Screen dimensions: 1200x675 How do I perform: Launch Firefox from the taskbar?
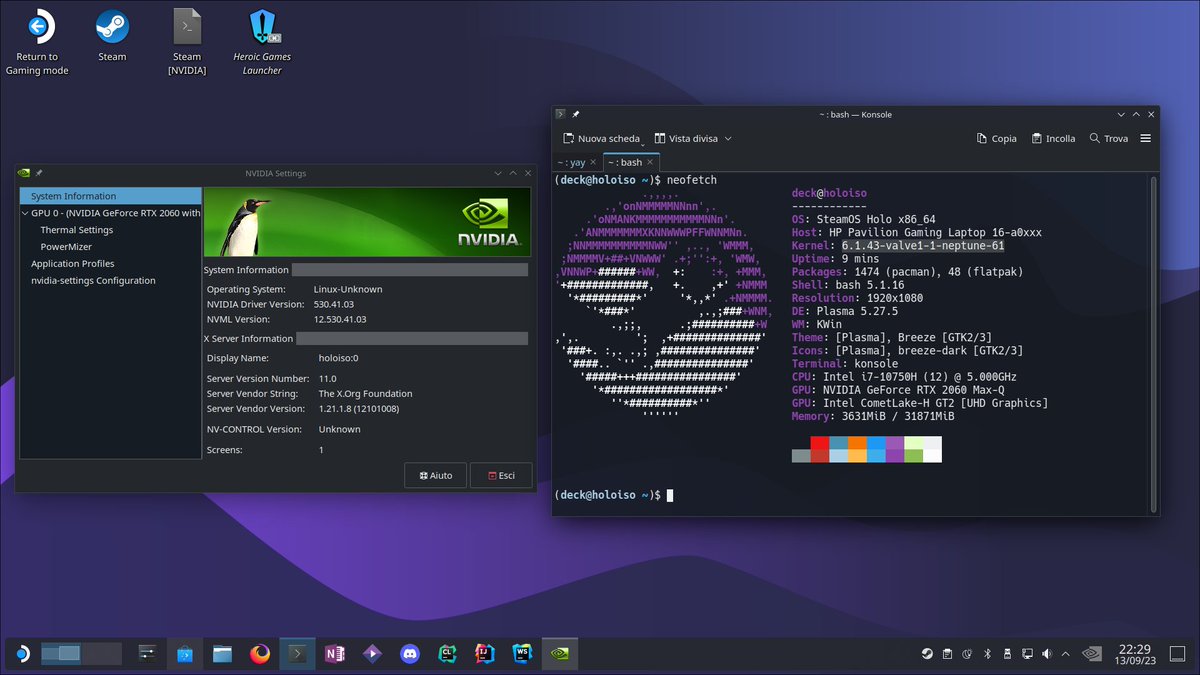[260, 654]
